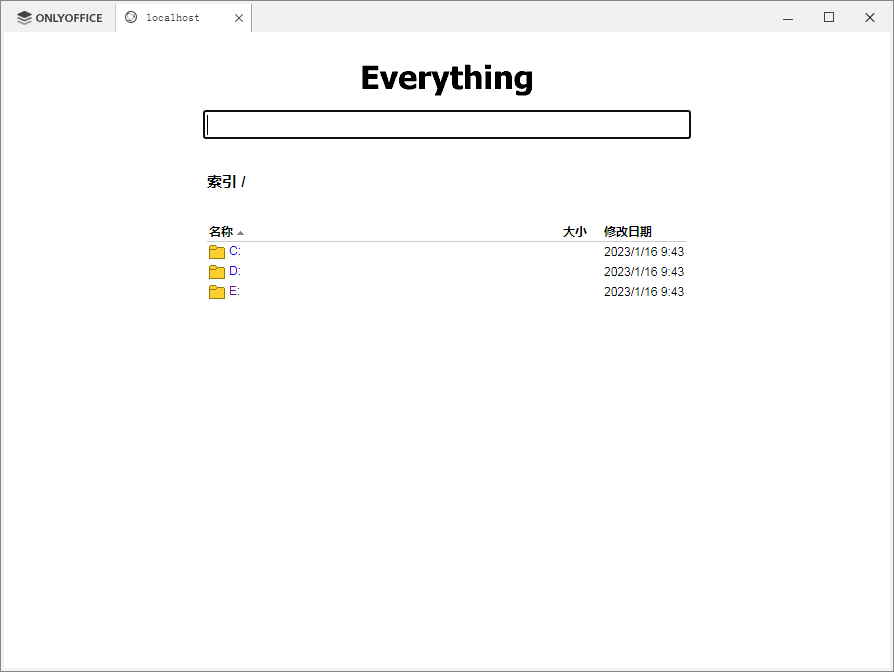894x672 pixels.
Task: Close the localhost tab
Action: (239, 18)
